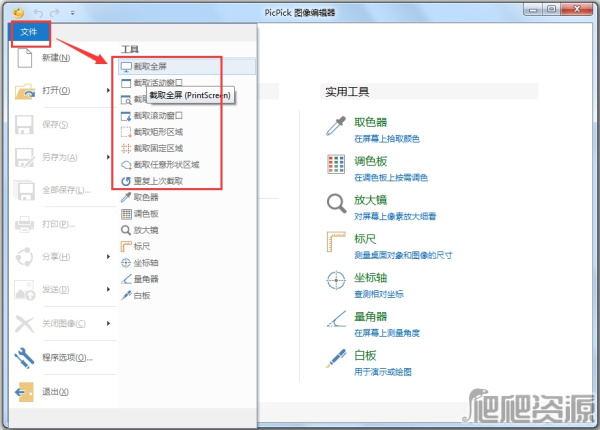Open the 量角器 heading link
Screen dimensions: 600x430
coord(370,317)
